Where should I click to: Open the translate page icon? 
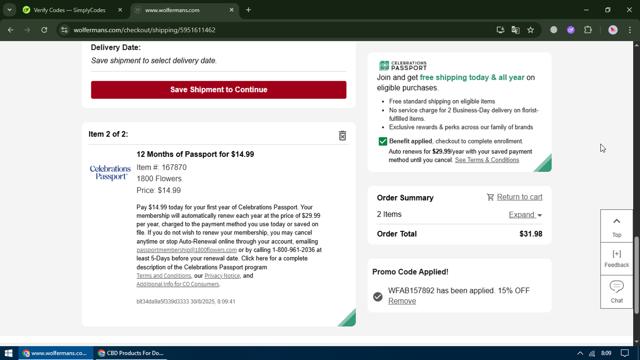click(x=515, y=30)
